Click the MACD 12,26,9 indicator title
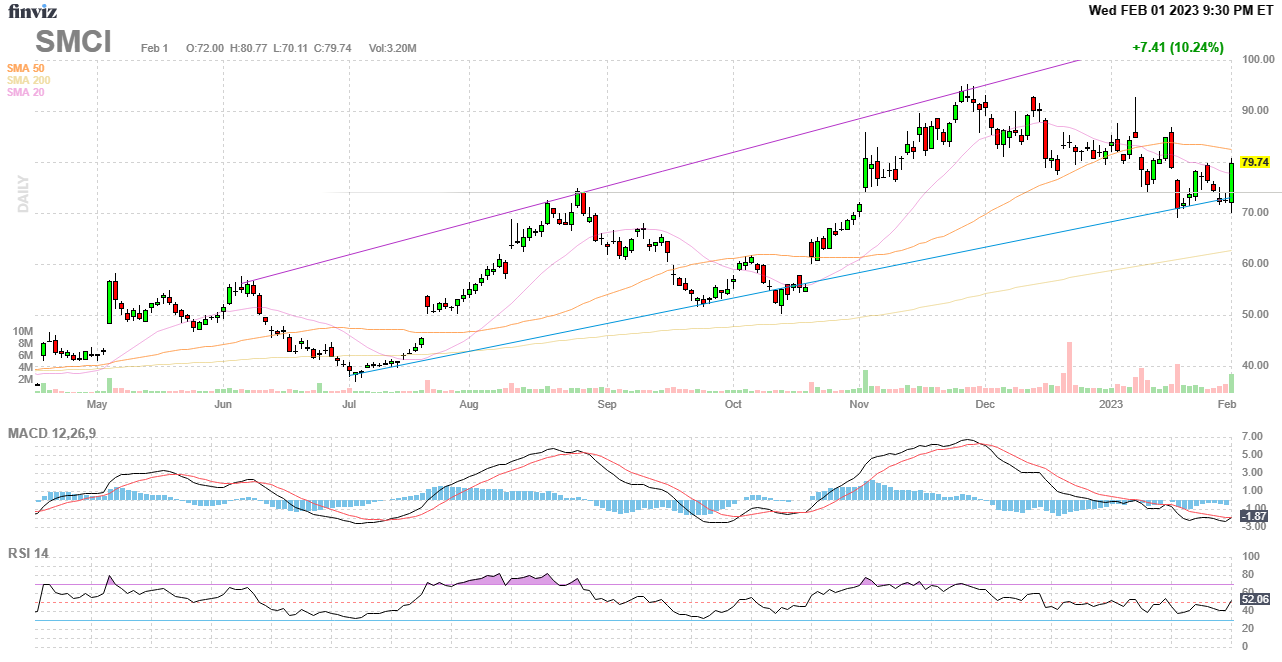This screenshot has width=1282, height=662. click(59, 433)
